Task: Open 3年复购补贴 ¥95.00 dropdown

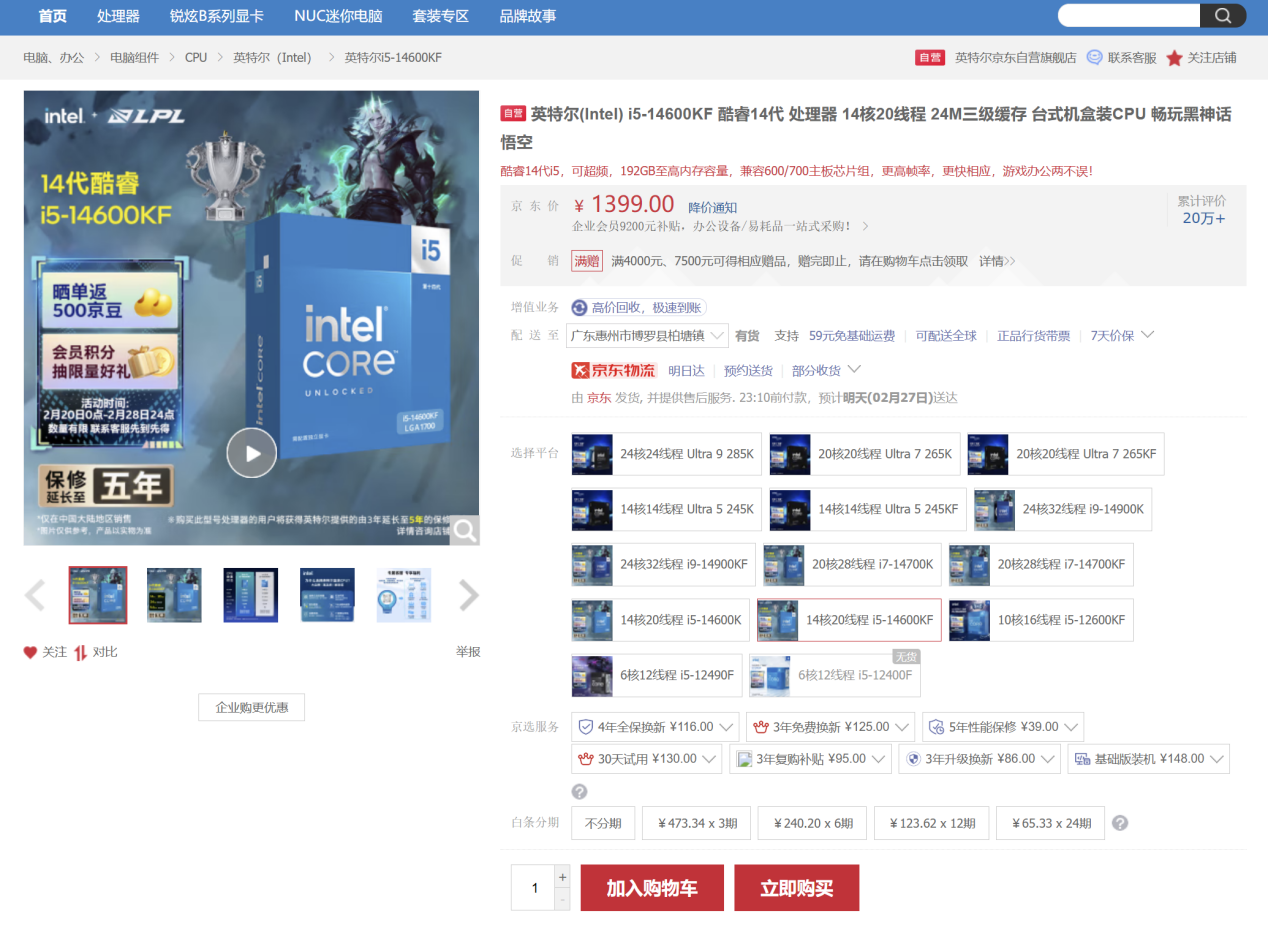Action: (810, 758)
